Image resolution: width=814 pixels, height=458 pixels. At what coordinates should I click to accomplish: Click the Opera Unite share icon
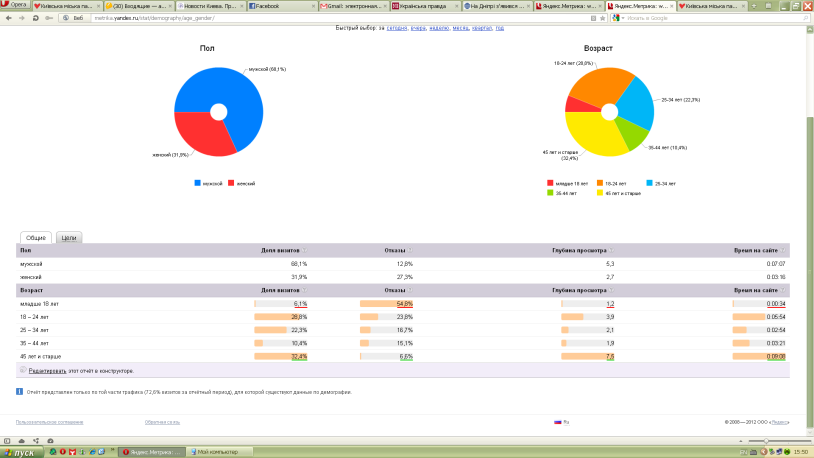tap(36, 441)
